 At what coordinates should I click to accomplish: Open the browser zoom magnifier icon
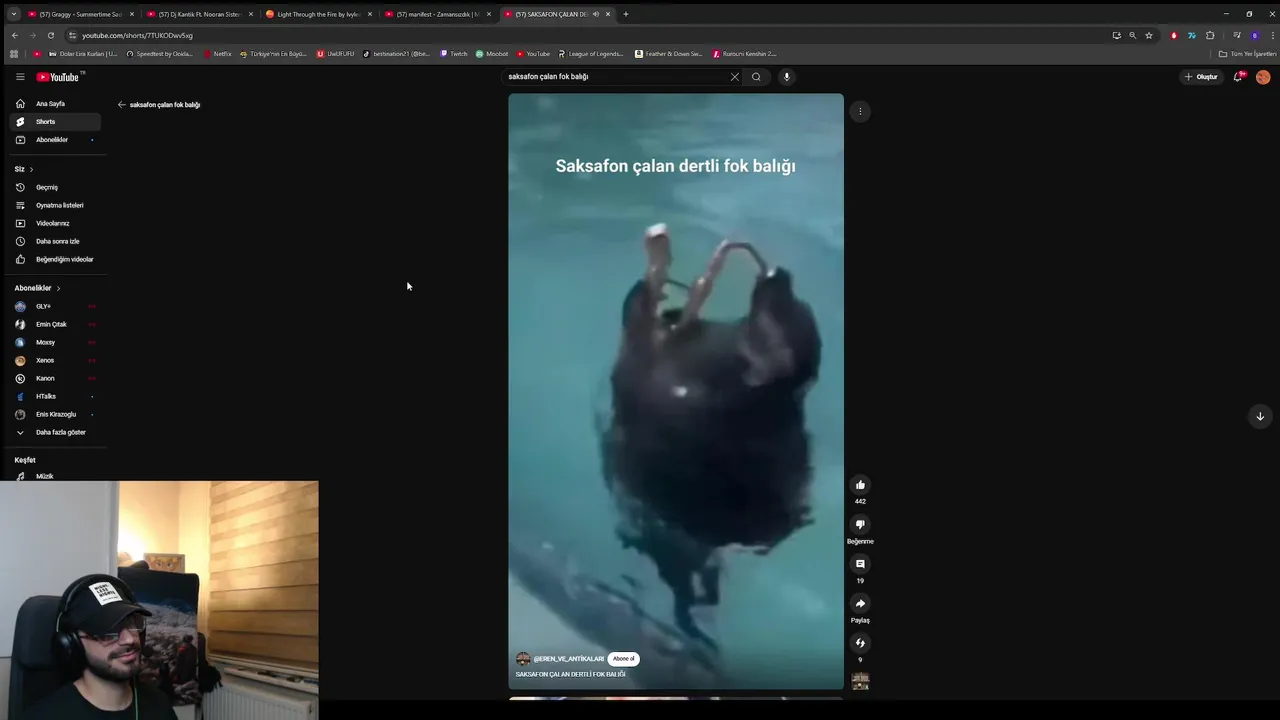[x=1133, y=35]
